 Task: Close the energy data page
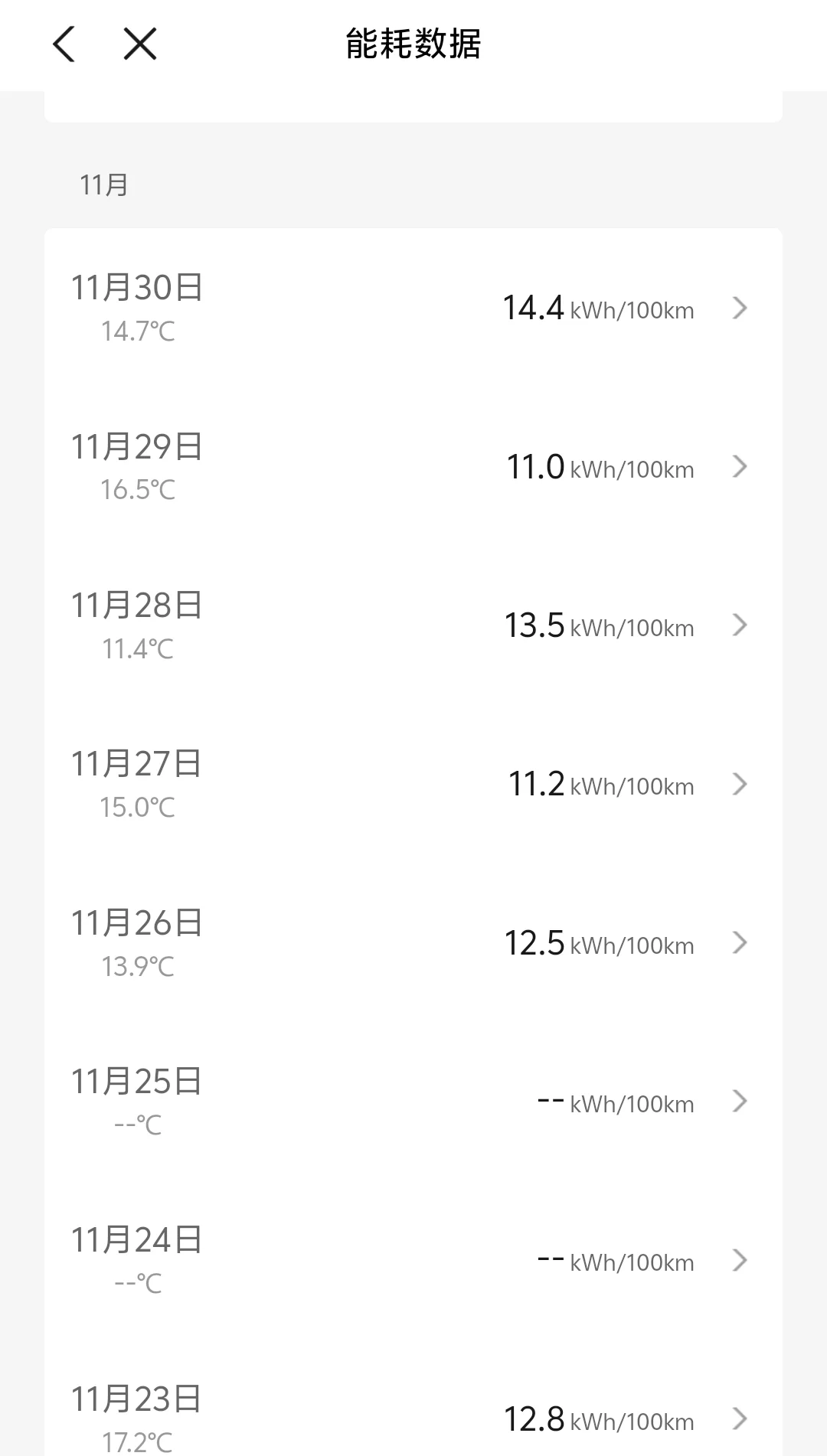140,44
